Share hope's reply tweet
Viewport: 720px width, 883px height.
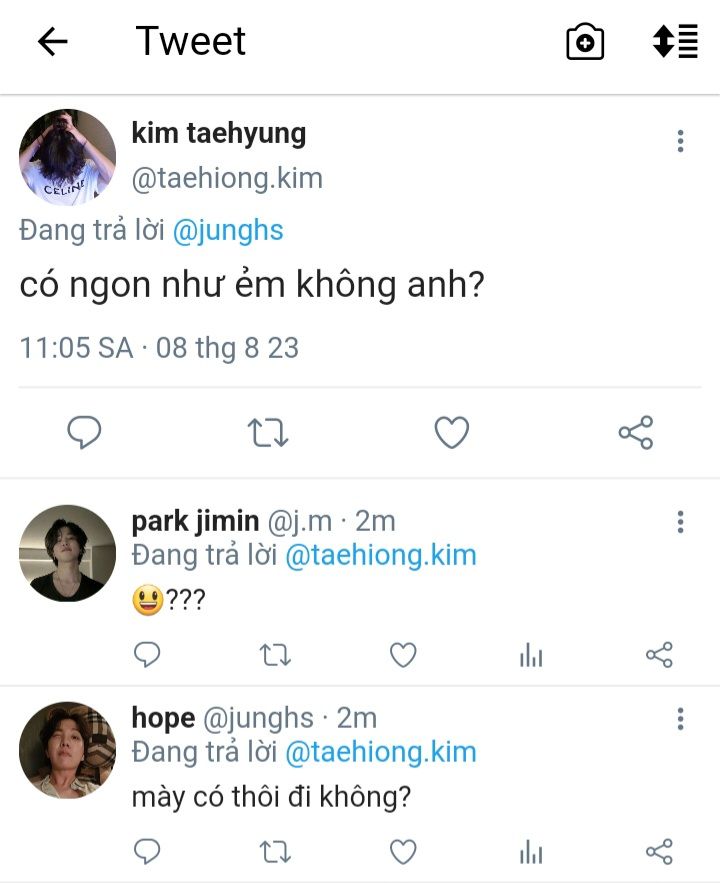click(x=659, y=851)
